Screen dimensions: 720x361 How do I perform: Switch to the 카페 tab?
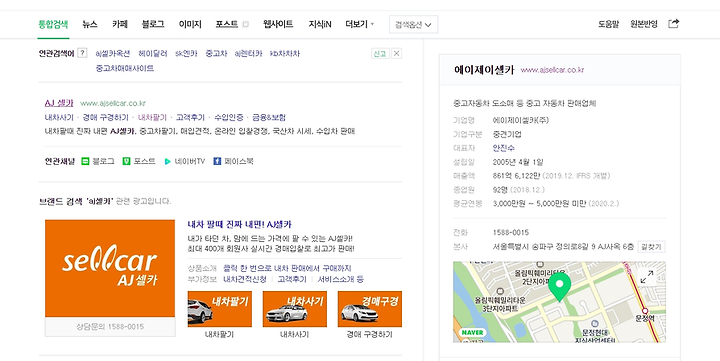tap(120, 24)
